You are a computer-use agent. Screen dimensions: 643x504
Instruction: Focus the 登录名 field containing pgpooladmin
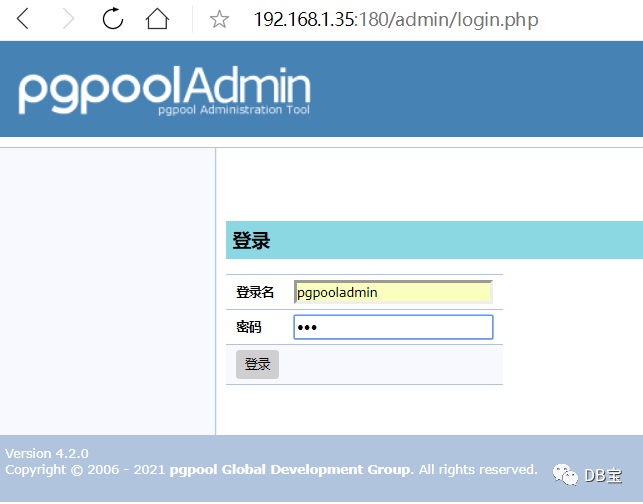[393, 292]
